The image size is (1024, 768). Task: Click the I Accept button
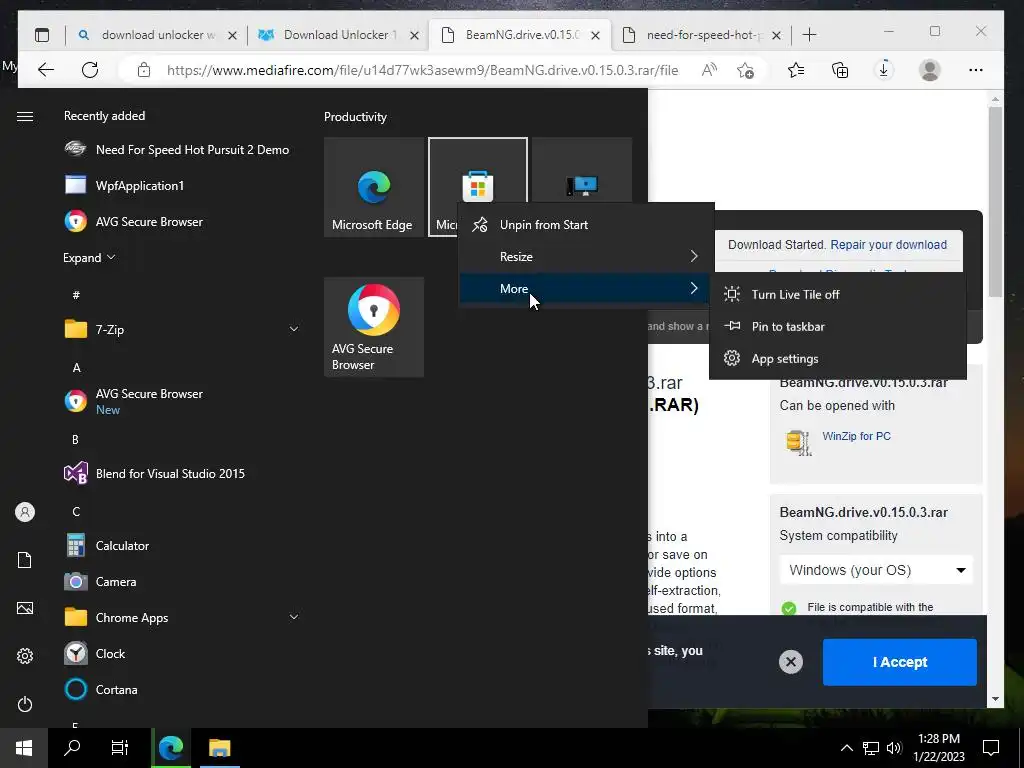(900, 662)
